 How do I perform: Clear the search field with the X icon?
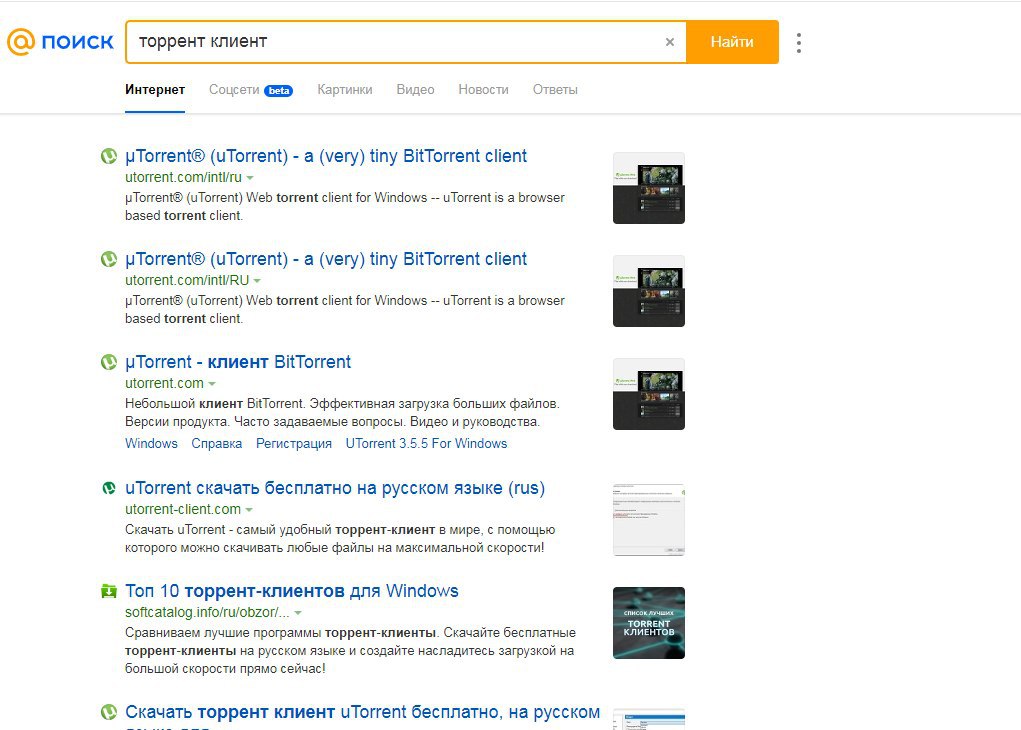tap(669, 42)
